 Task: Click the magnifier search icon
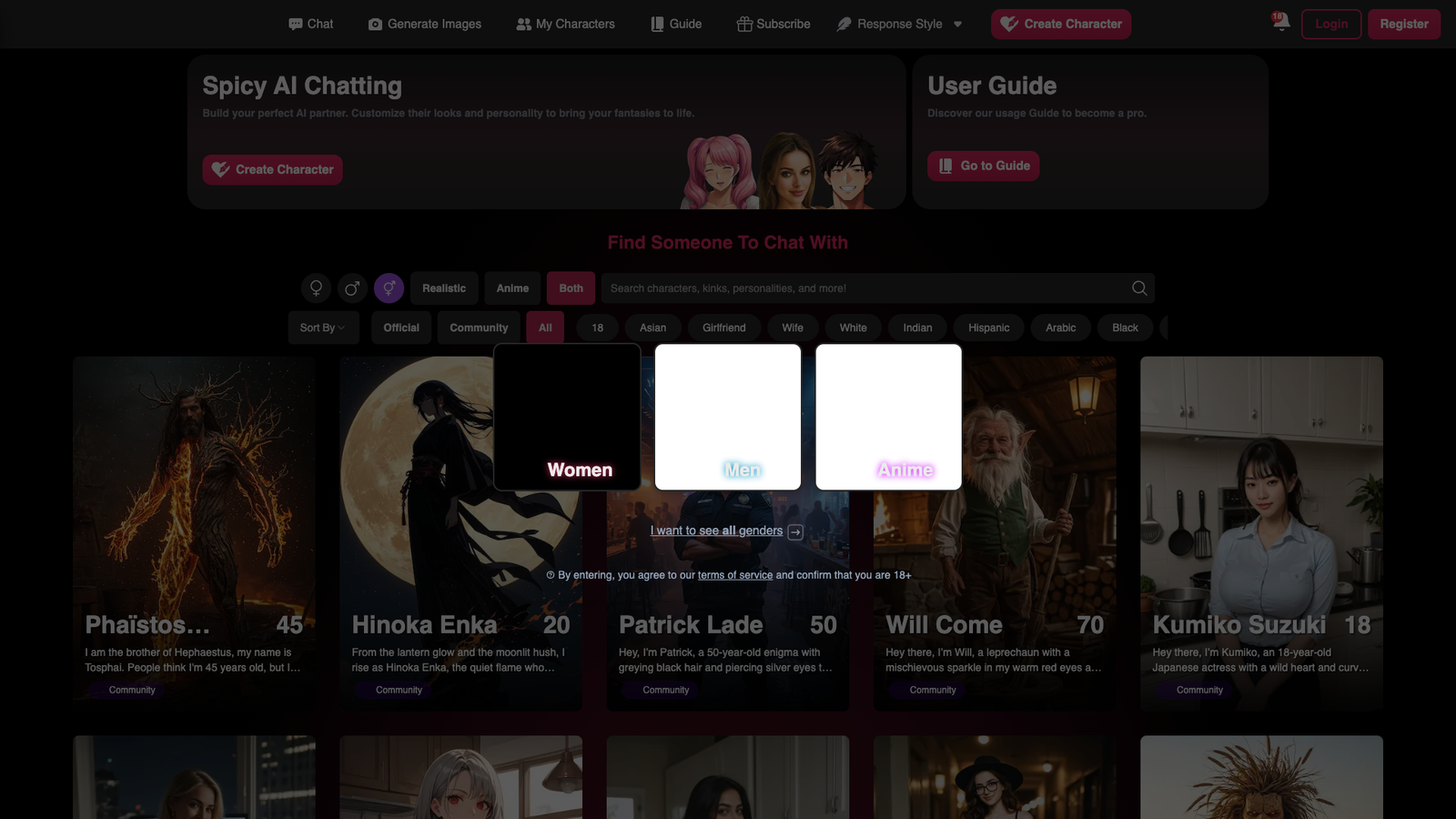1139,288
